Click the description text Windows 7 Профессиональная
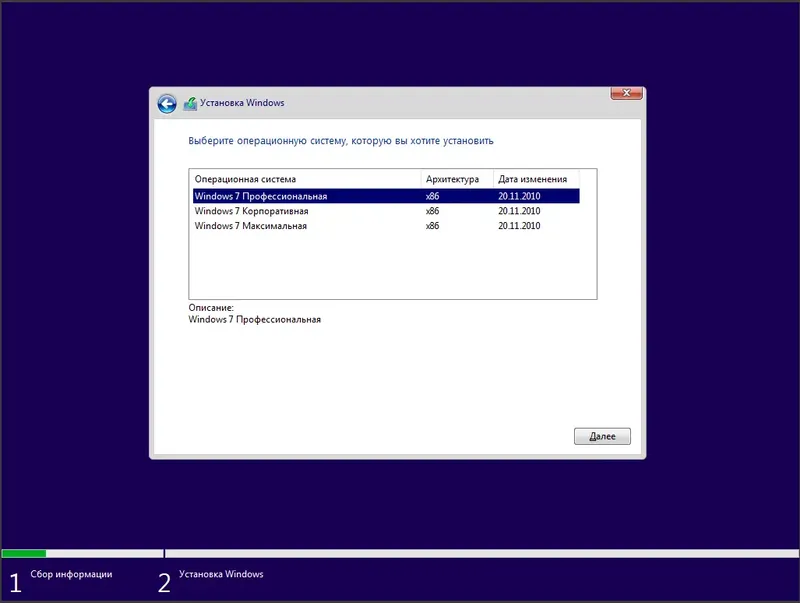The height and width of the screenshot is (603, 800). (255, 319)
